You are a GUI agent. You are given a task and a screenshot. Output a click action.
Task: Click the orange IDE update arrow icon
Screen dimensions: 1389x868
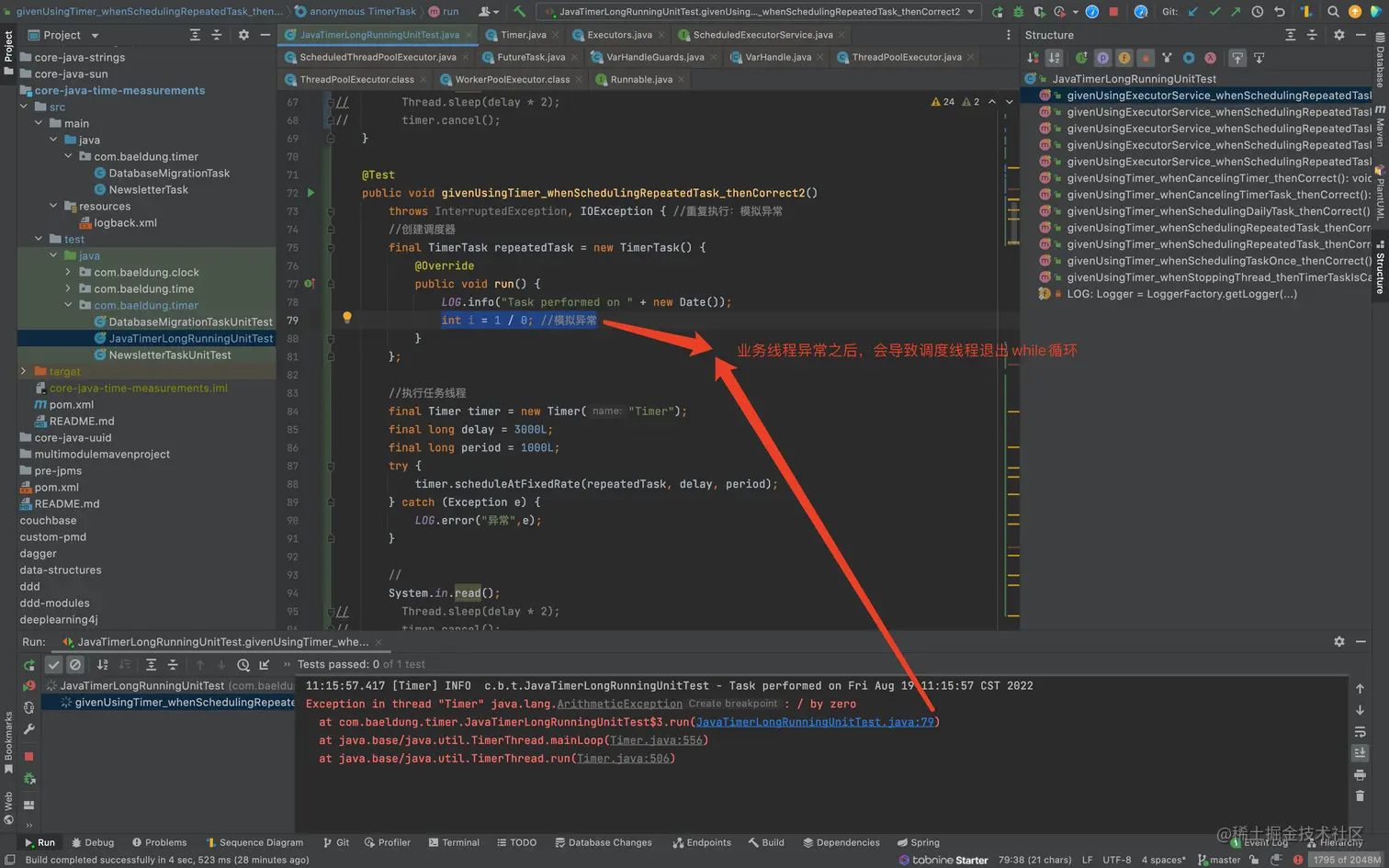pos(1355,12)
